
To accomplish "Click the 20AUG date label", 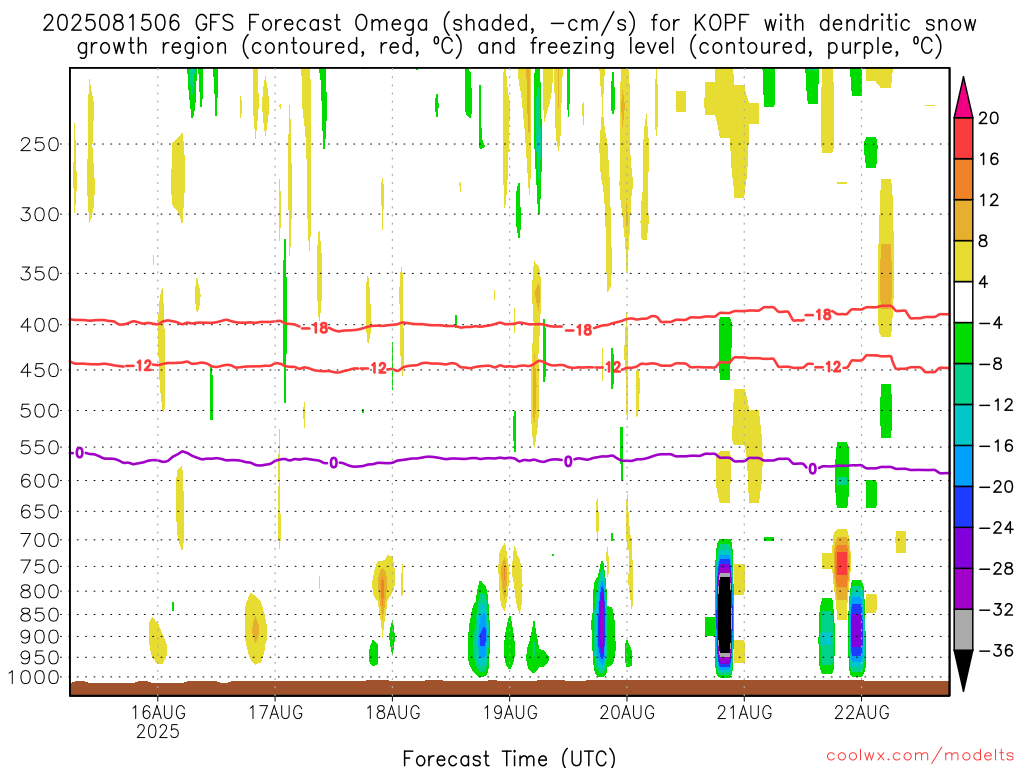I will tap(627, 712).
